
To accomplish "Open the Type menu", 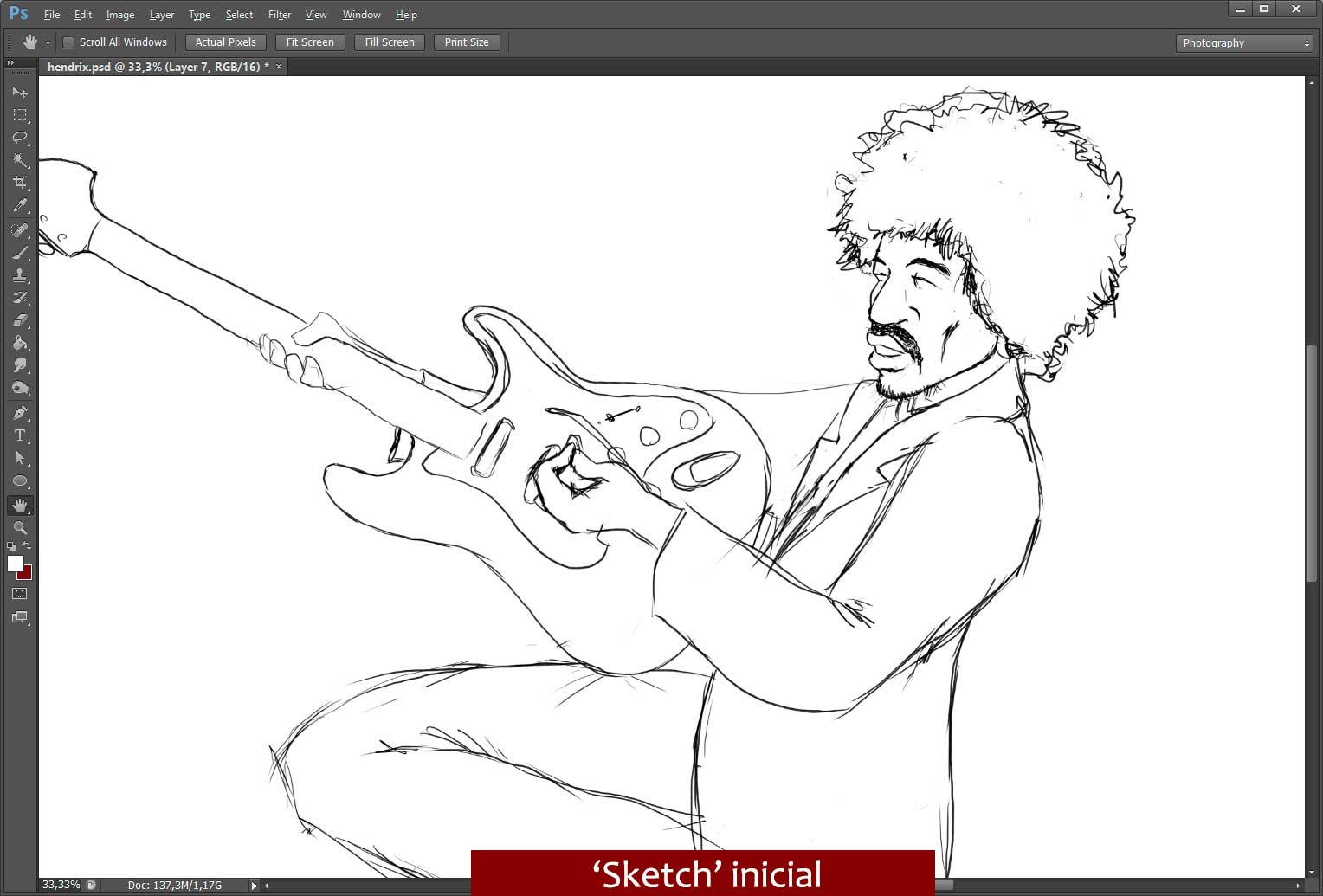I will pos(200,15).
